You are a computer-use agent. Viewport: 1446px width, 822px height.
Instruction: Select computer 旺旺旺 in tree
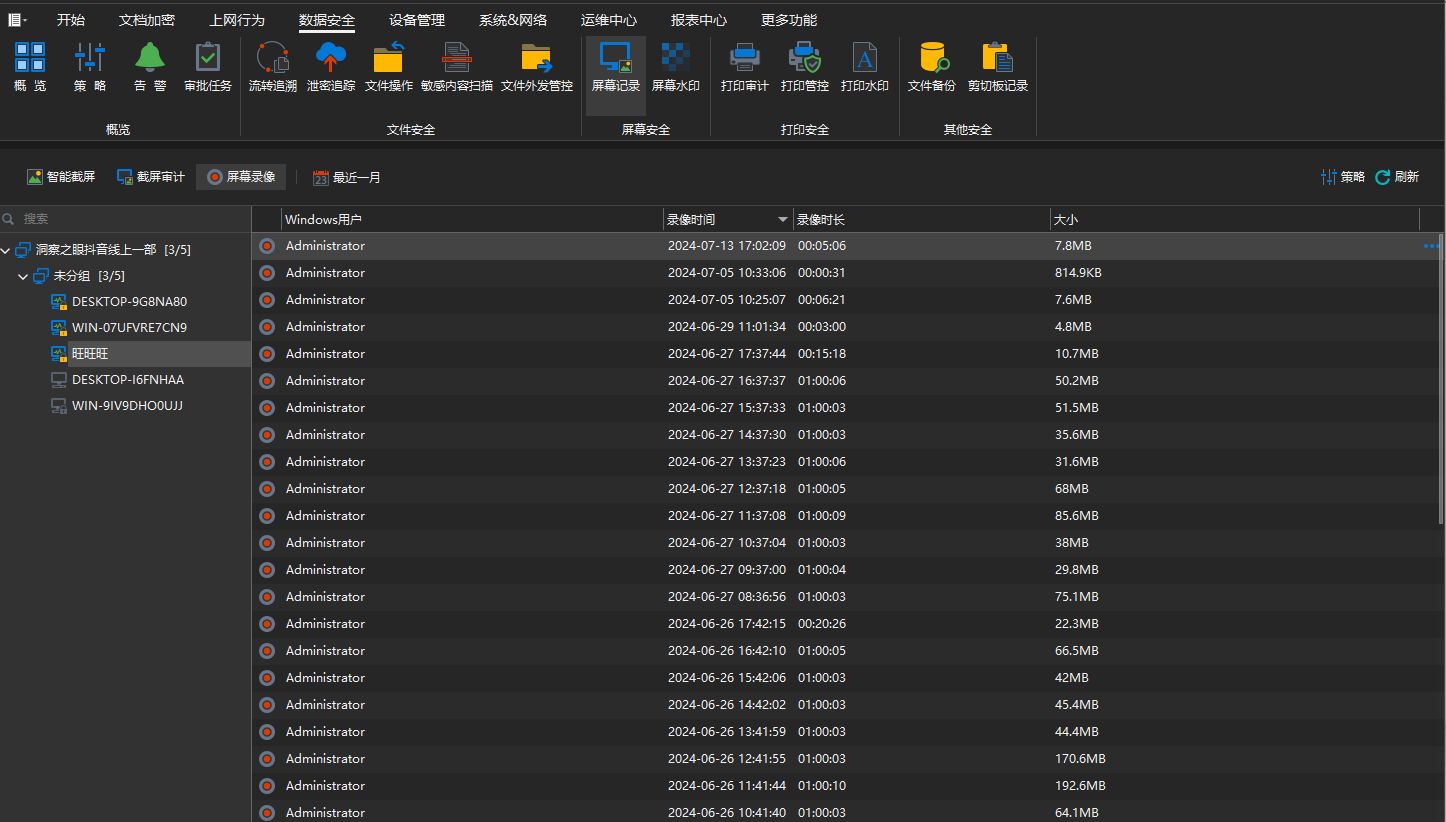click(90, 354)
